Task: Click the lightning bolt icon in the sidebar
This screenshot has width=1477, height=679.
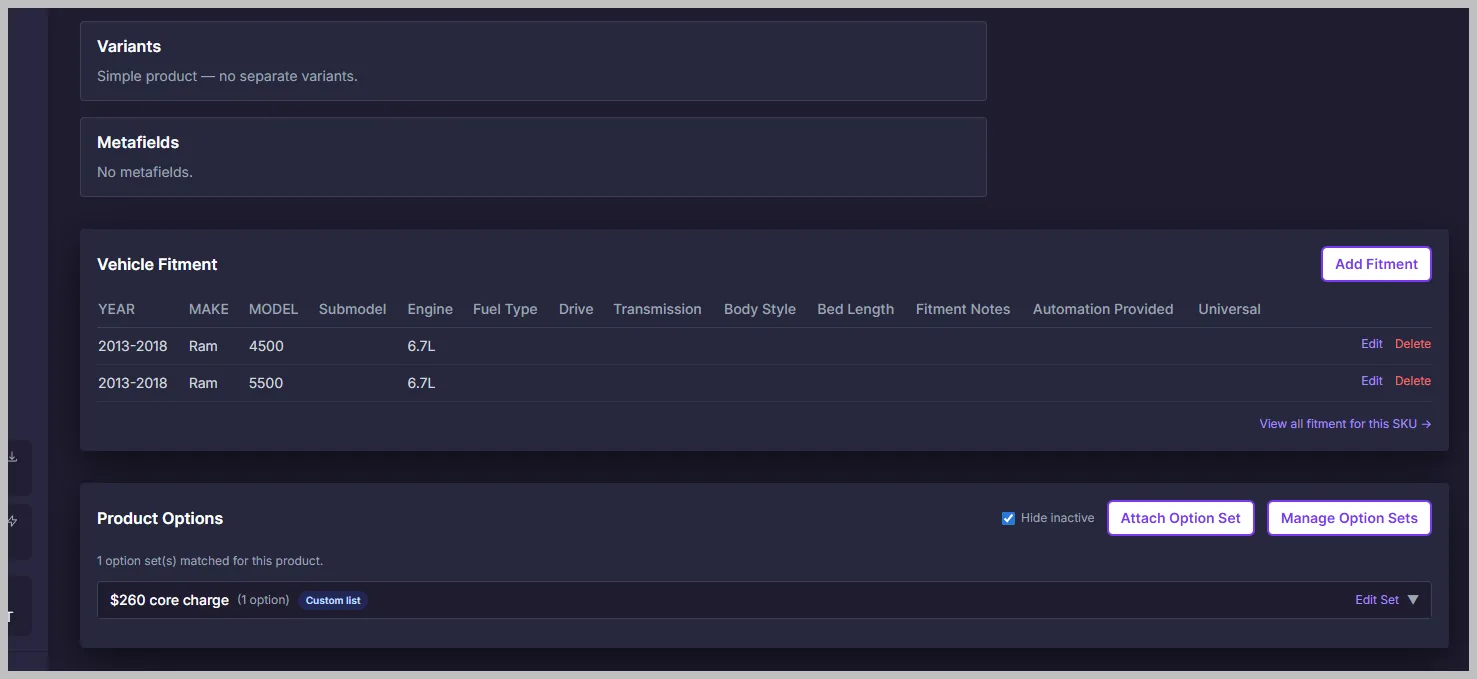Action: click(x=13, y=521)
